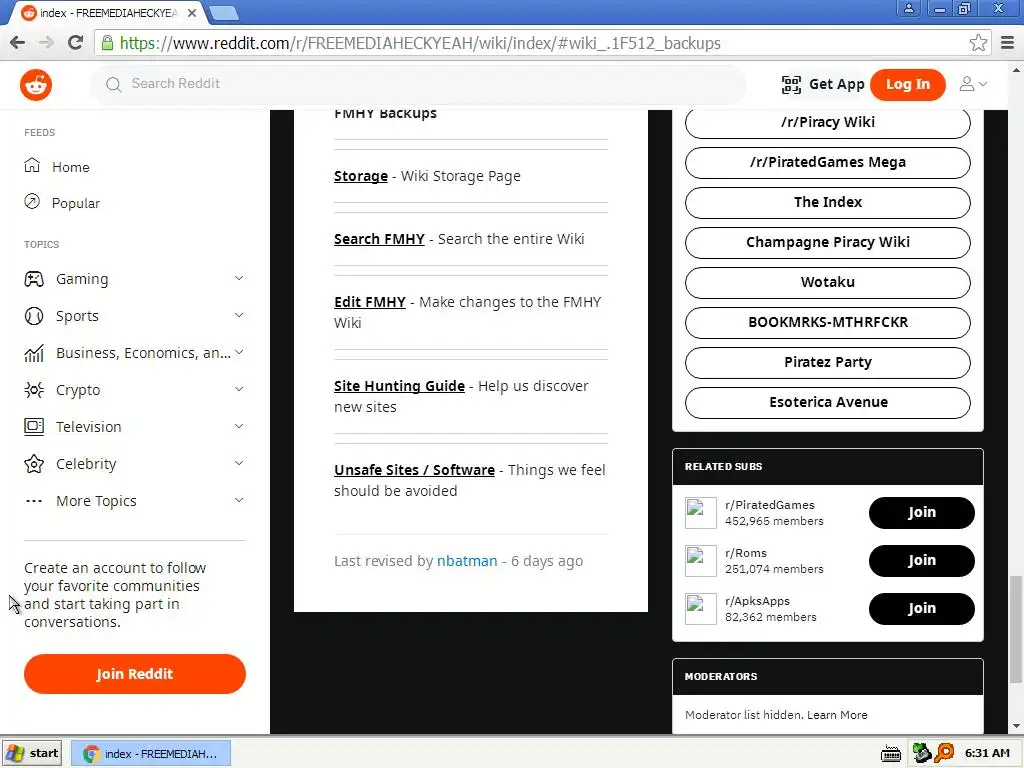Open the user profile icon menu
The height and width of the screenshot is (768, 1024).
pos(972,84)
